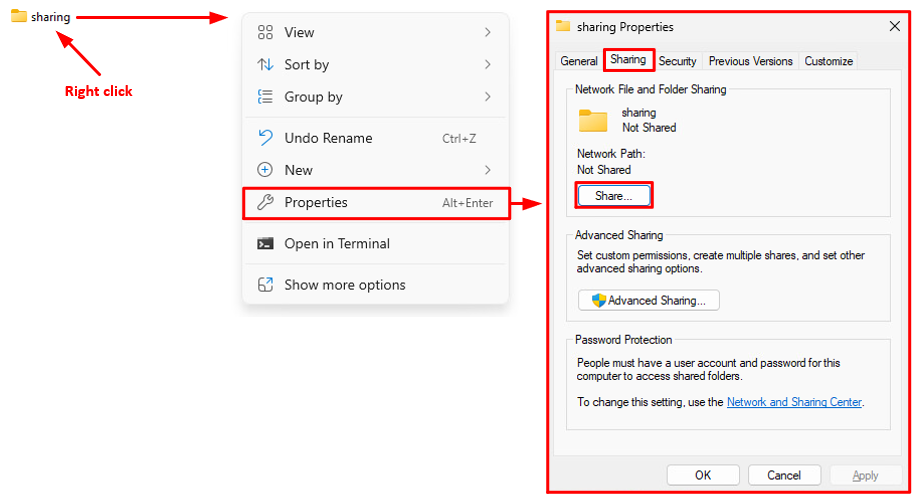Image resolution: width=917 pixels, height=499 pixels.
Task: Select Show more options entry
Action: 375,285
